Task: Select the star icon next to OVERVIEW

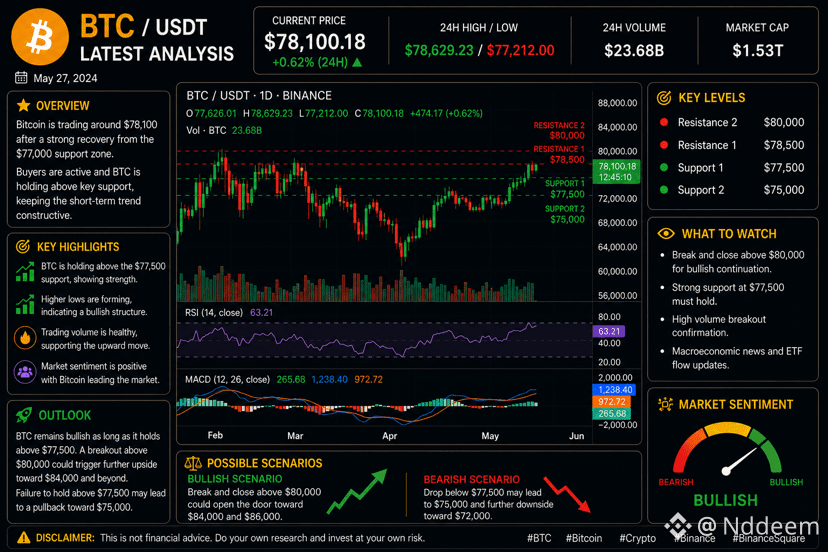Action: [23, 105]
